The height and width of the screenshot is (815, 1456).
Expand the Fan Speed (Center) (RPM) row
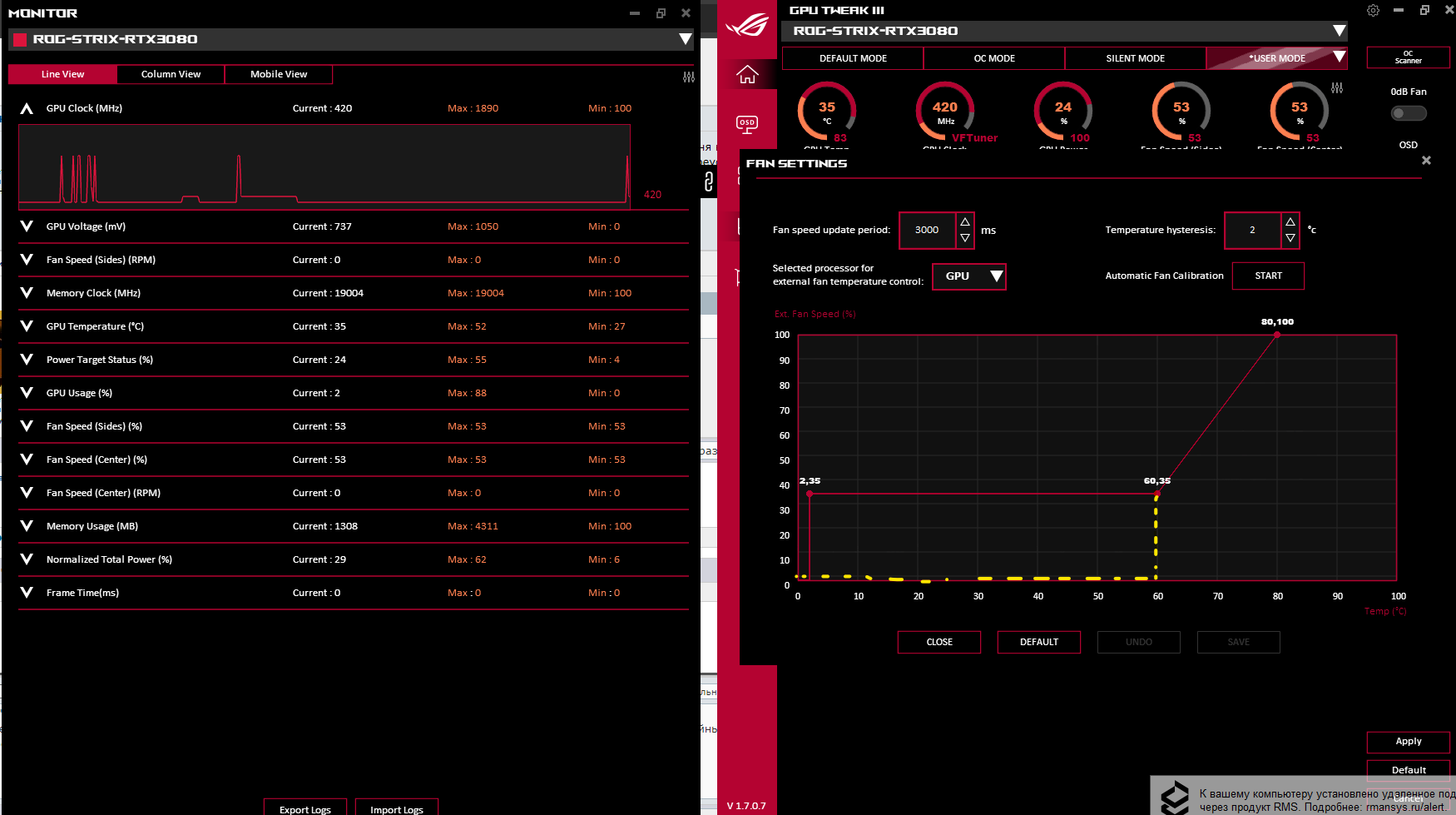27,493
